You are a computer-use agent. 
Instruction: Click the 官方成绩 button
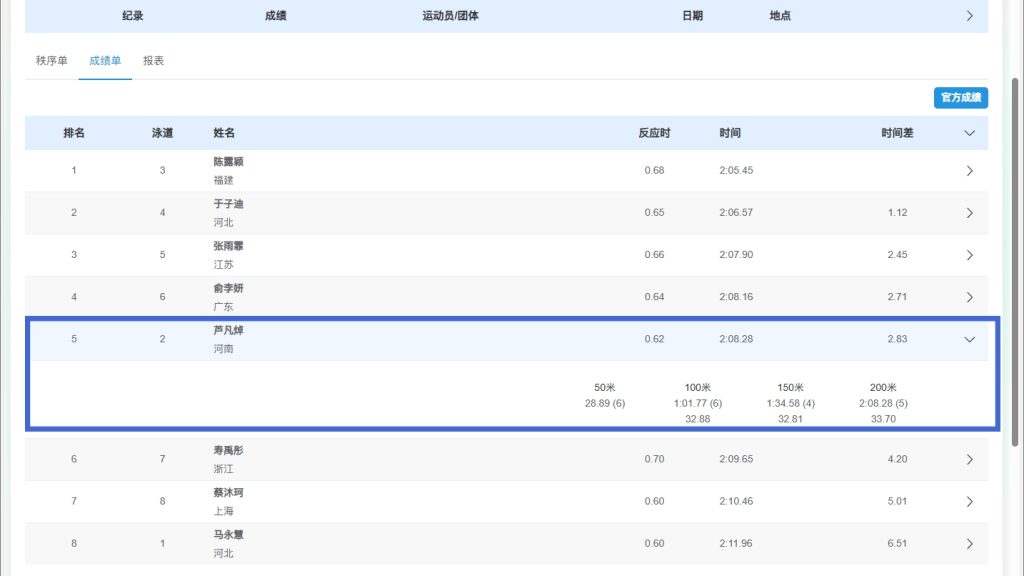click(x=960, y=97)
